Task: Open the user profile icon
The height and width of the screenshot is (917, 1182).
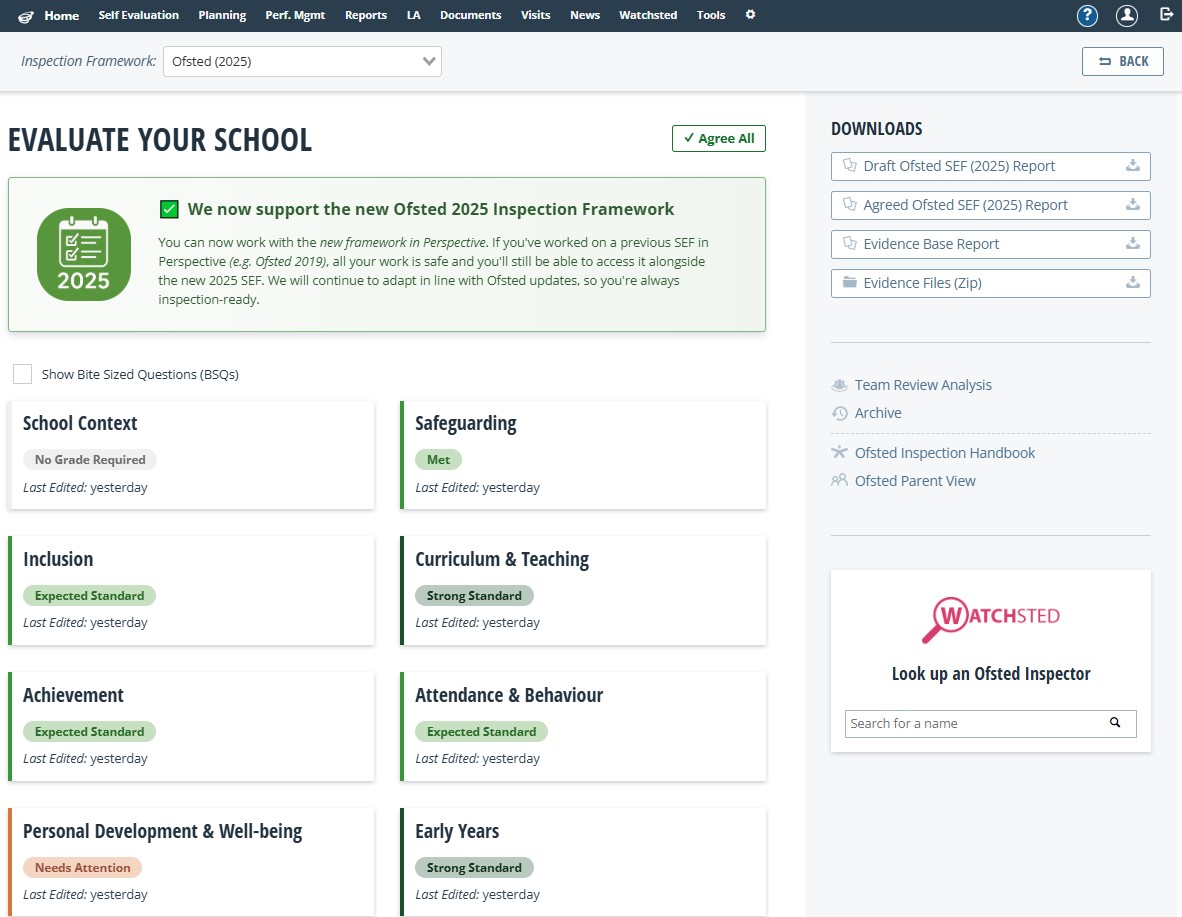Action: (x=1126, y=15)
